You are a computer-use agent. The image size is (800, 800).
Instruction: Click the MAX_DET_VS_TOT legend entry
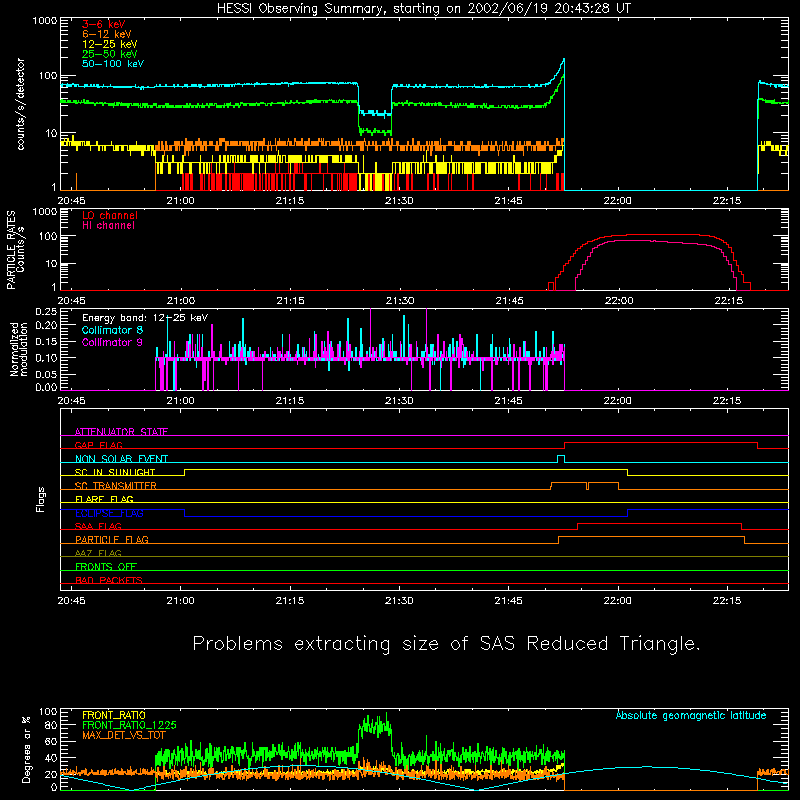click(x=123, y=735)
